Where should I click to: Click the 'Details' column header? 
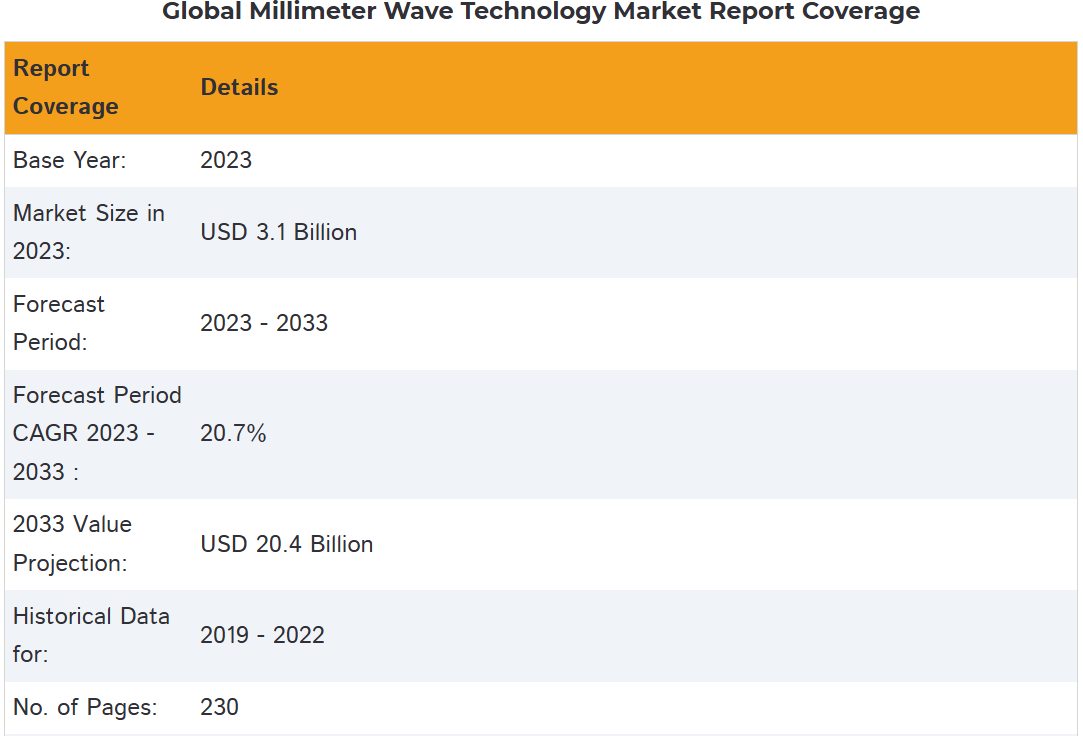[239, 87]
